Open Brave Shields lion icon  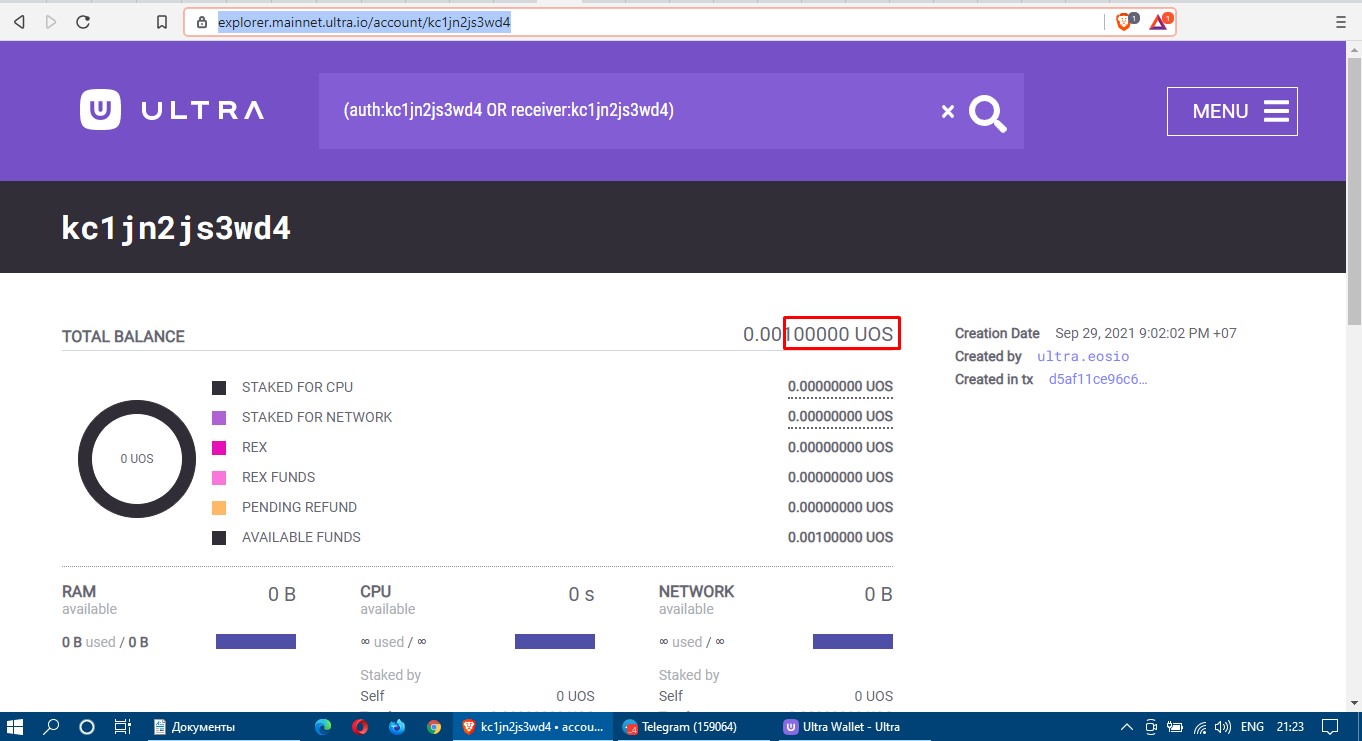(1124, 21)
